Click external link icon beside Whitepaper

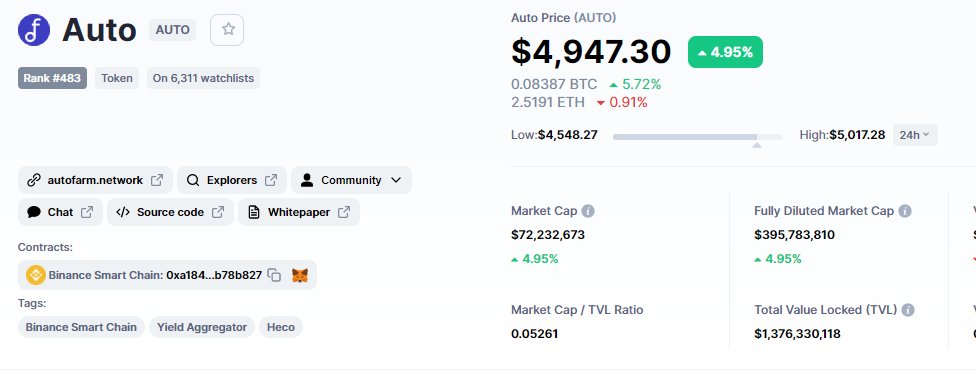tap(344, 212)
